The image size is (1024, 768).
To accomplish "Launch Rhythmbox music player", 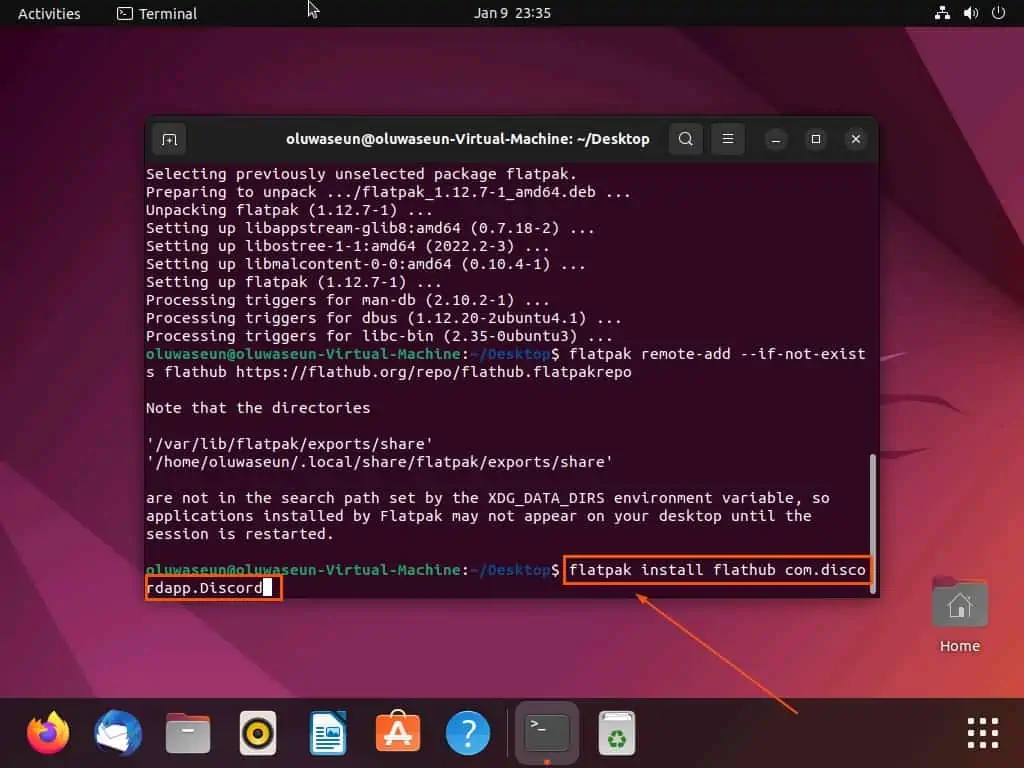I will click(x=258, y=733).
